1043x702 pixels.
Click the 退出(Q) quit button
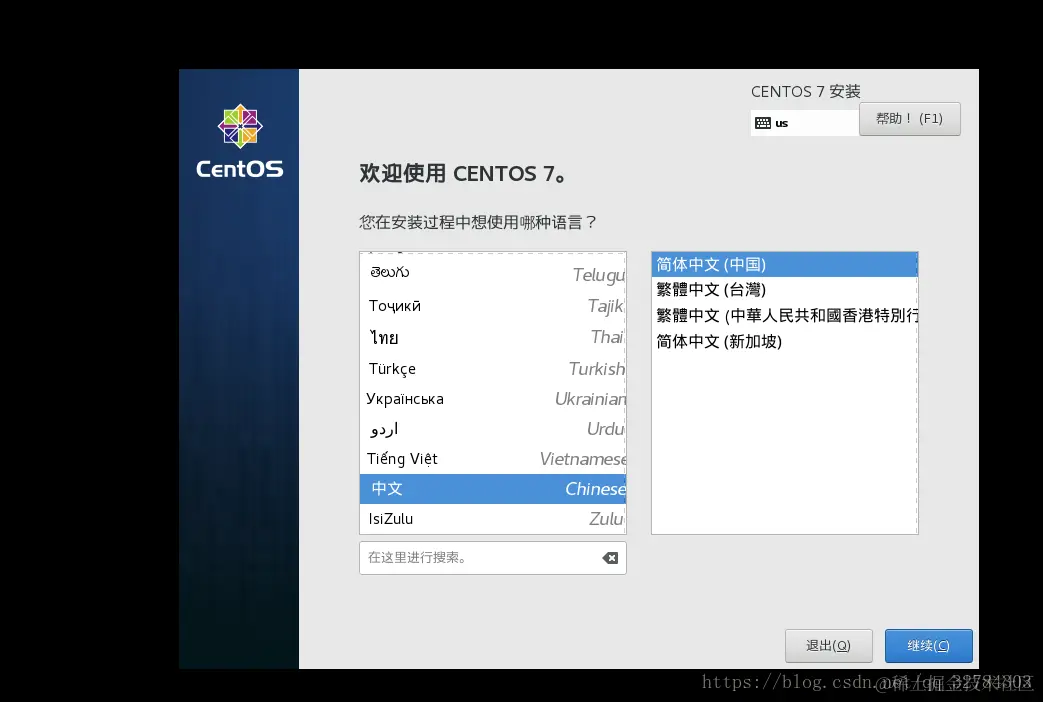coord(828,645)
